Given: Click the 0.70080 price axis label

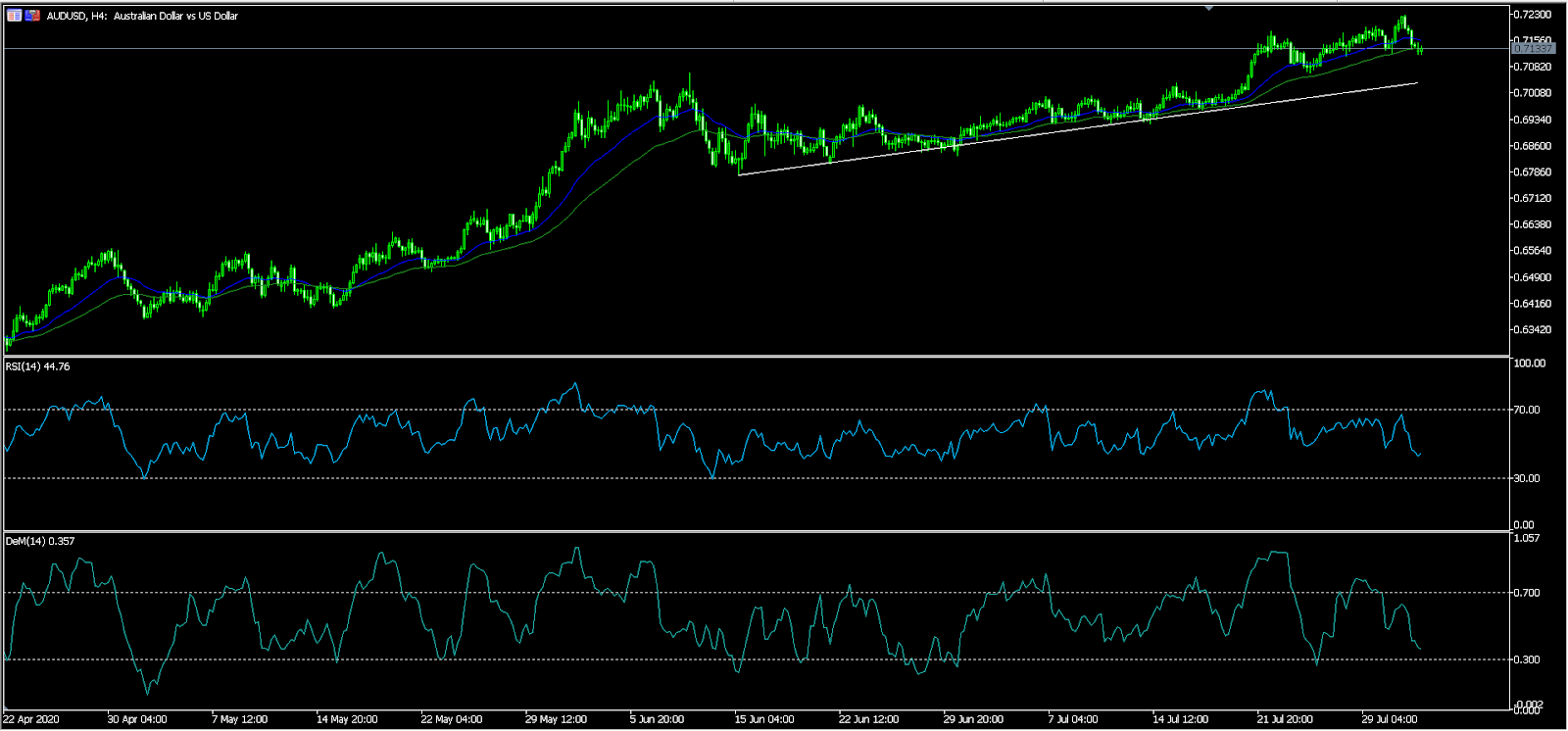Looking at the screenshot, I should click(x=1533, y=93).
